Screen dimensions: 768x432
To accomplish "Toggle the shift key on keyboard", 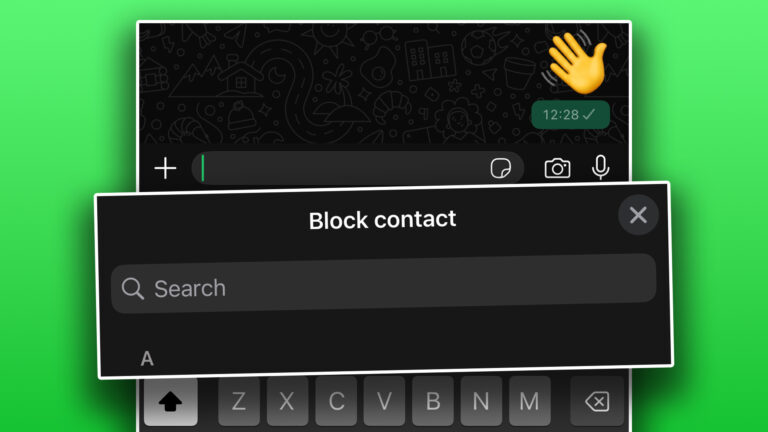I will tap(170, 401).
